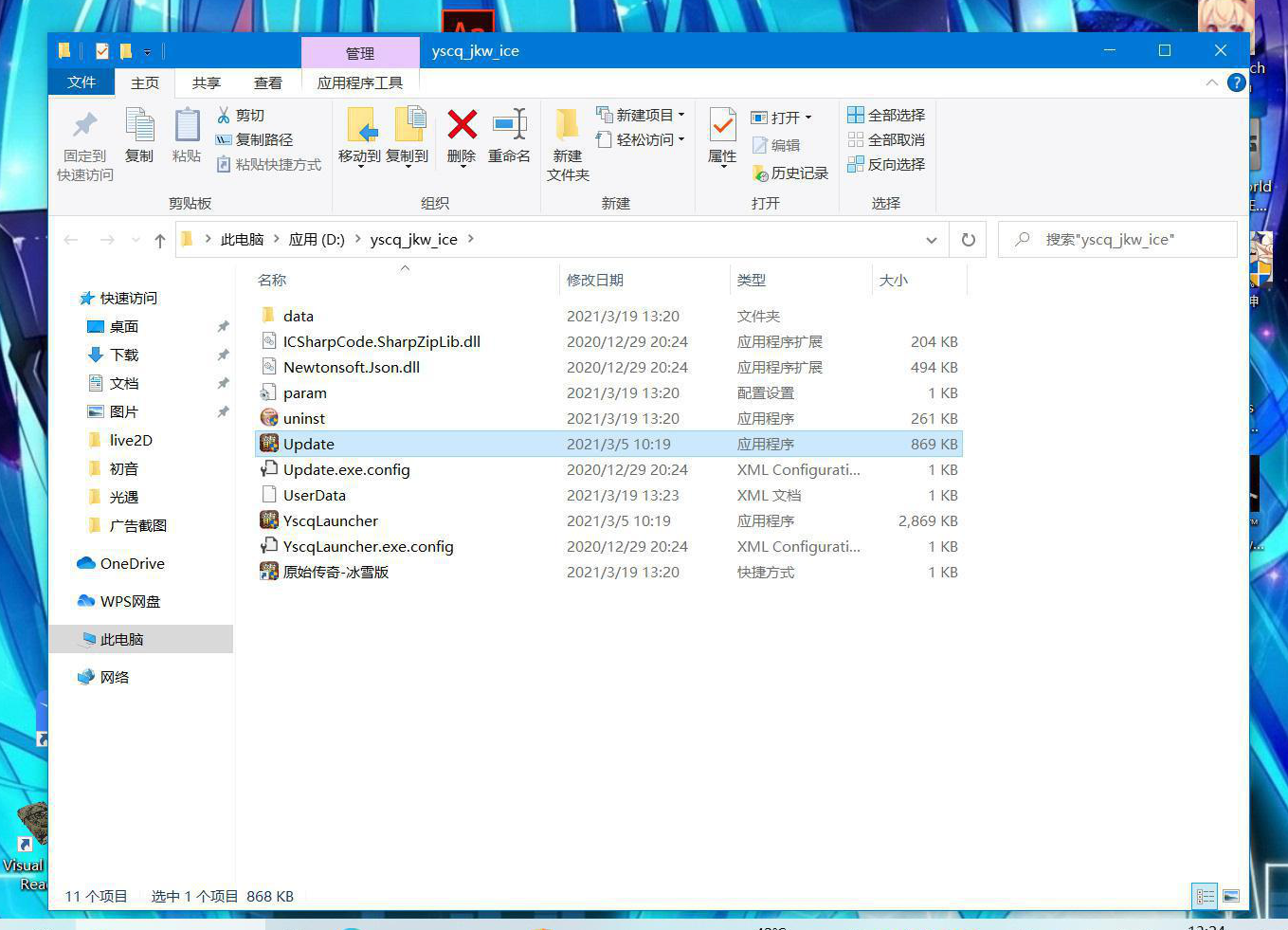This screenshot has height=930, width=1288.
Task: Select the YscqLauncher application file
Action: coord(330,520)
